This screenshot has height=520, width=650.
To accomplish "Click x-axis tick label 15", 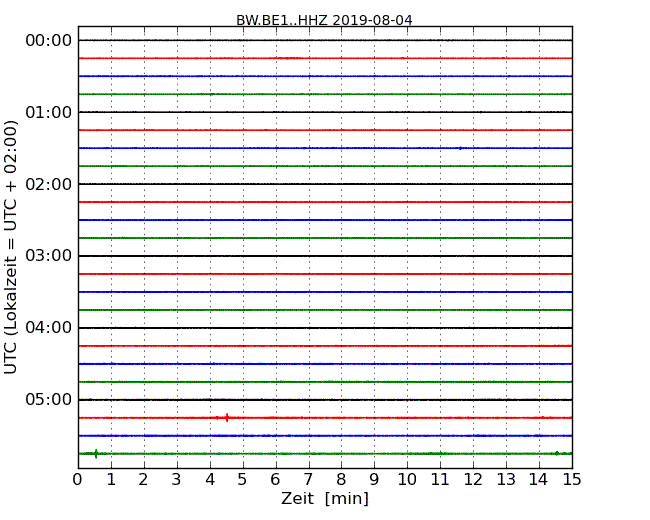I will (572, 480).
